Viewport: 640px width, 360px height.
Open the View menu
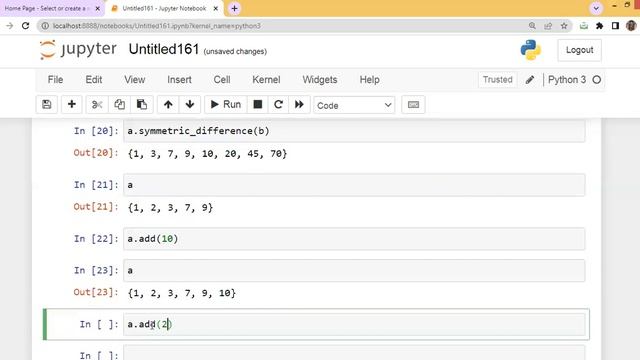point(135,80)
